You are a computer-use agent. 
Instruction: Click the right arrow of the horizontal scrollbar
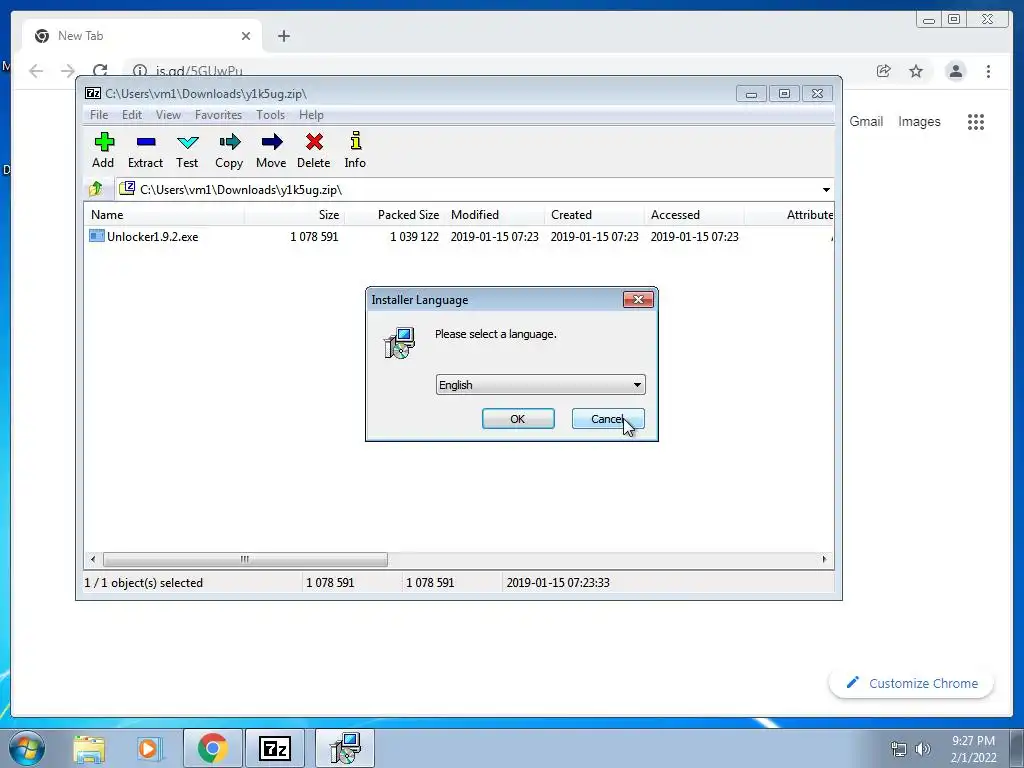824,560
